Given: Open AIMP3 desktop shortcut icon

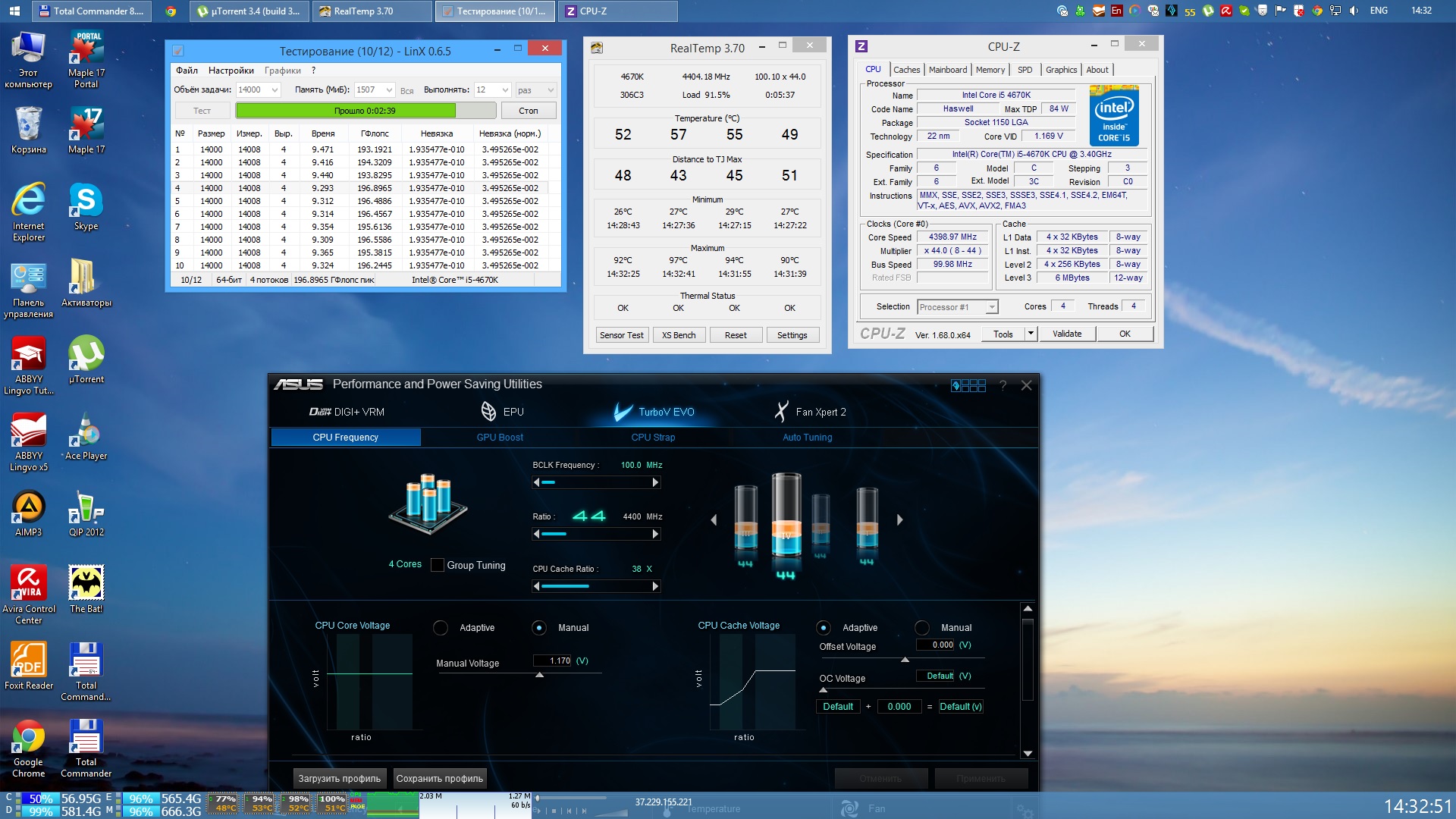Looking at the screenshot, I should click(29, 507).
